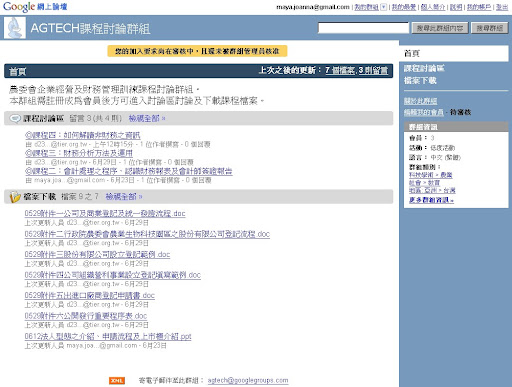Open file 0529附件二行政院農委會 .doc
Image resolution: width=512 pixels, height=387 pixels.
point(147,234)
